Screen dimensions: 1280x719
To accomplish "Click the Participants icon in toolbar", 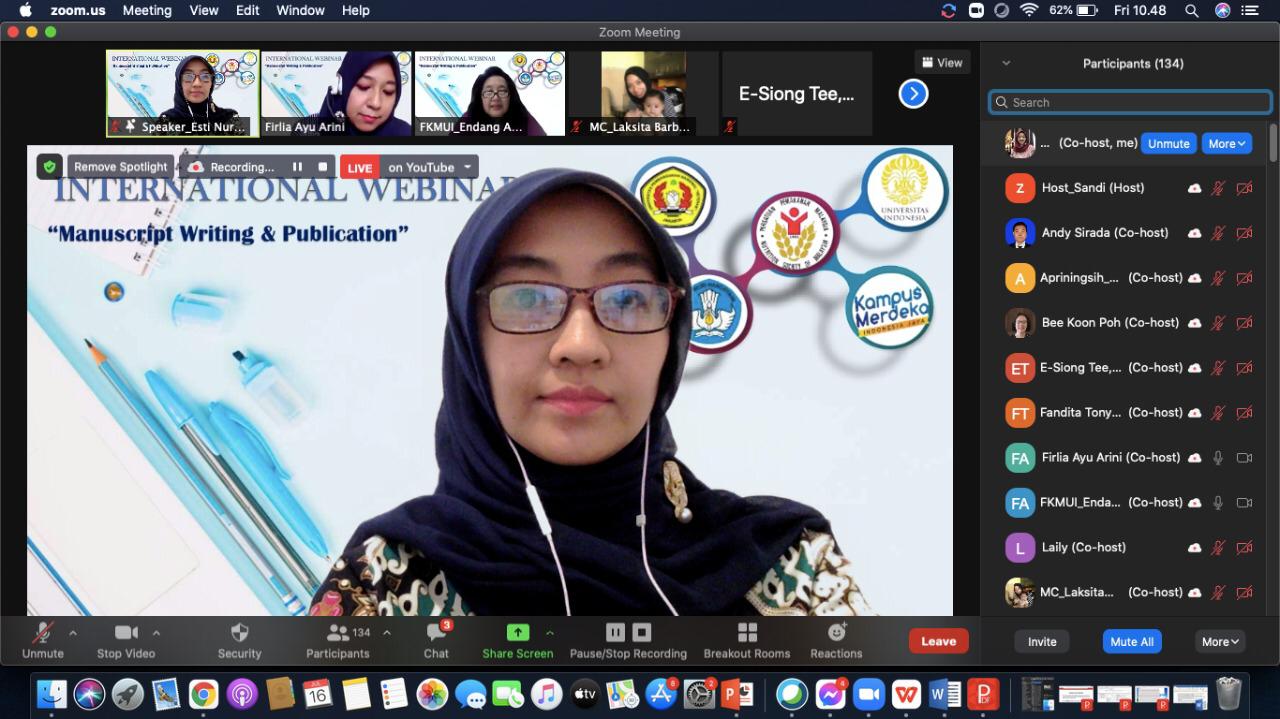I will click(x=338, y=633).
